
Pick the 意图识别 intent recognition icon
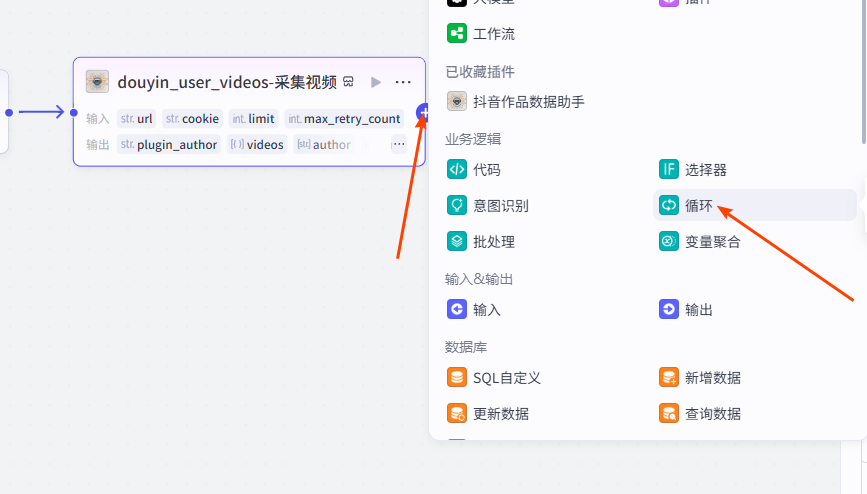[457, 206]
